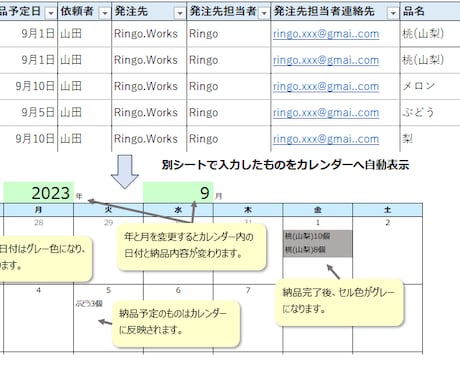The height and width of the screenshot is (380, 460).
Task: Select the 依頼者 header label
Action: 77,11
